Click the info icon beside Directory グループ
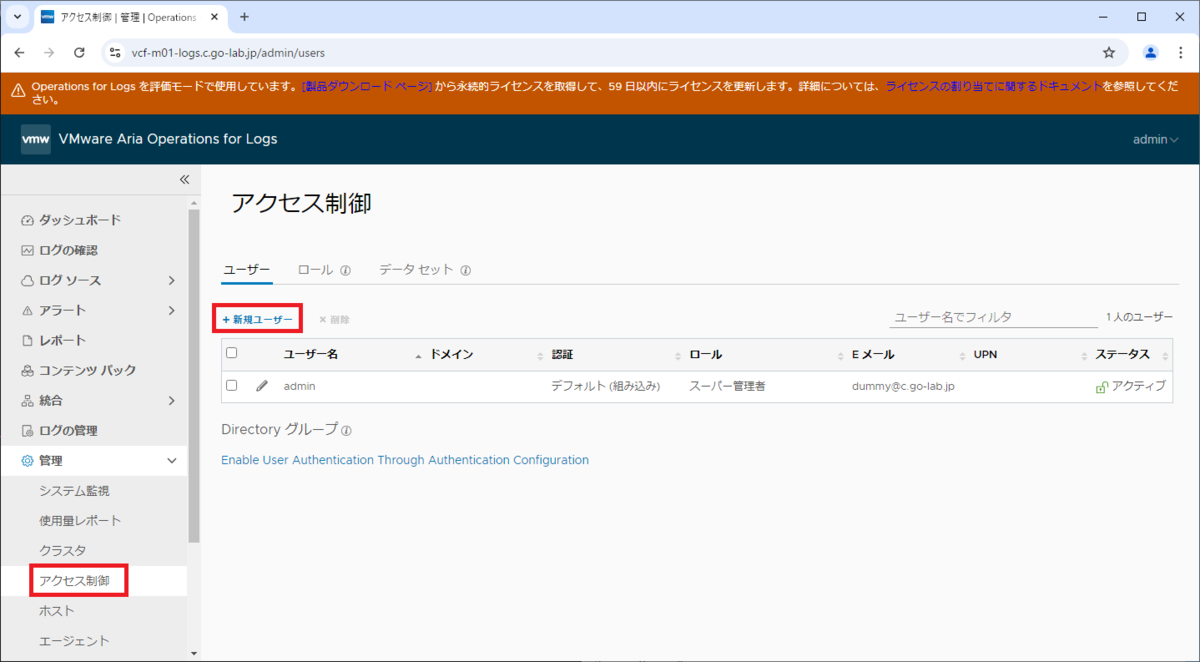The height and width of the screenshot is (662, 1200). coord(346,430)
